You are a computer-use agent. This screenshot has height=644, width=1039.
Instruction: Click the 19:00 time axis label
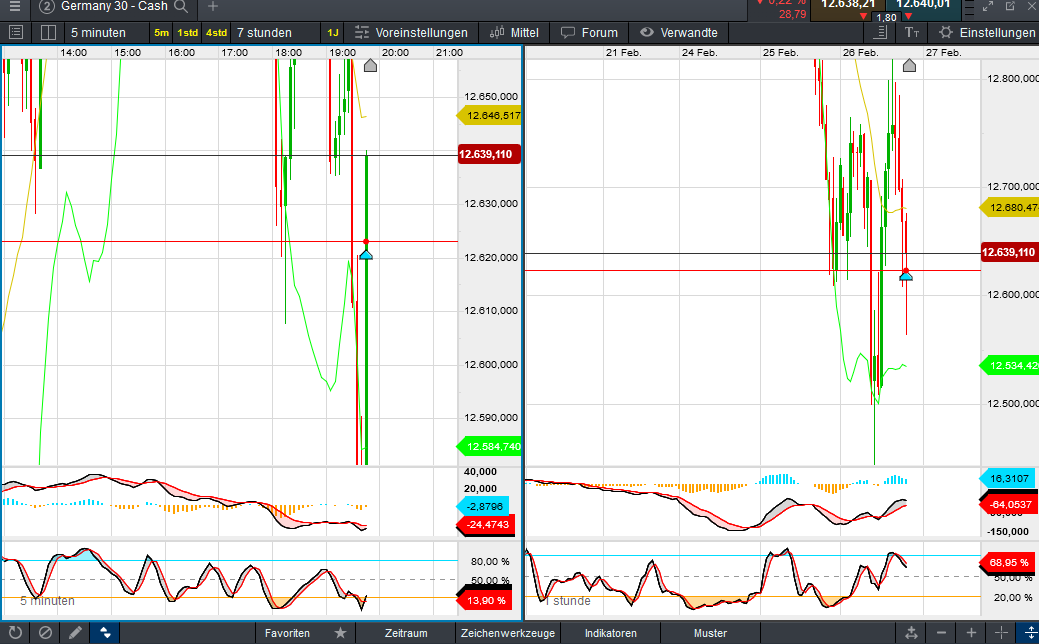point(342,52)
